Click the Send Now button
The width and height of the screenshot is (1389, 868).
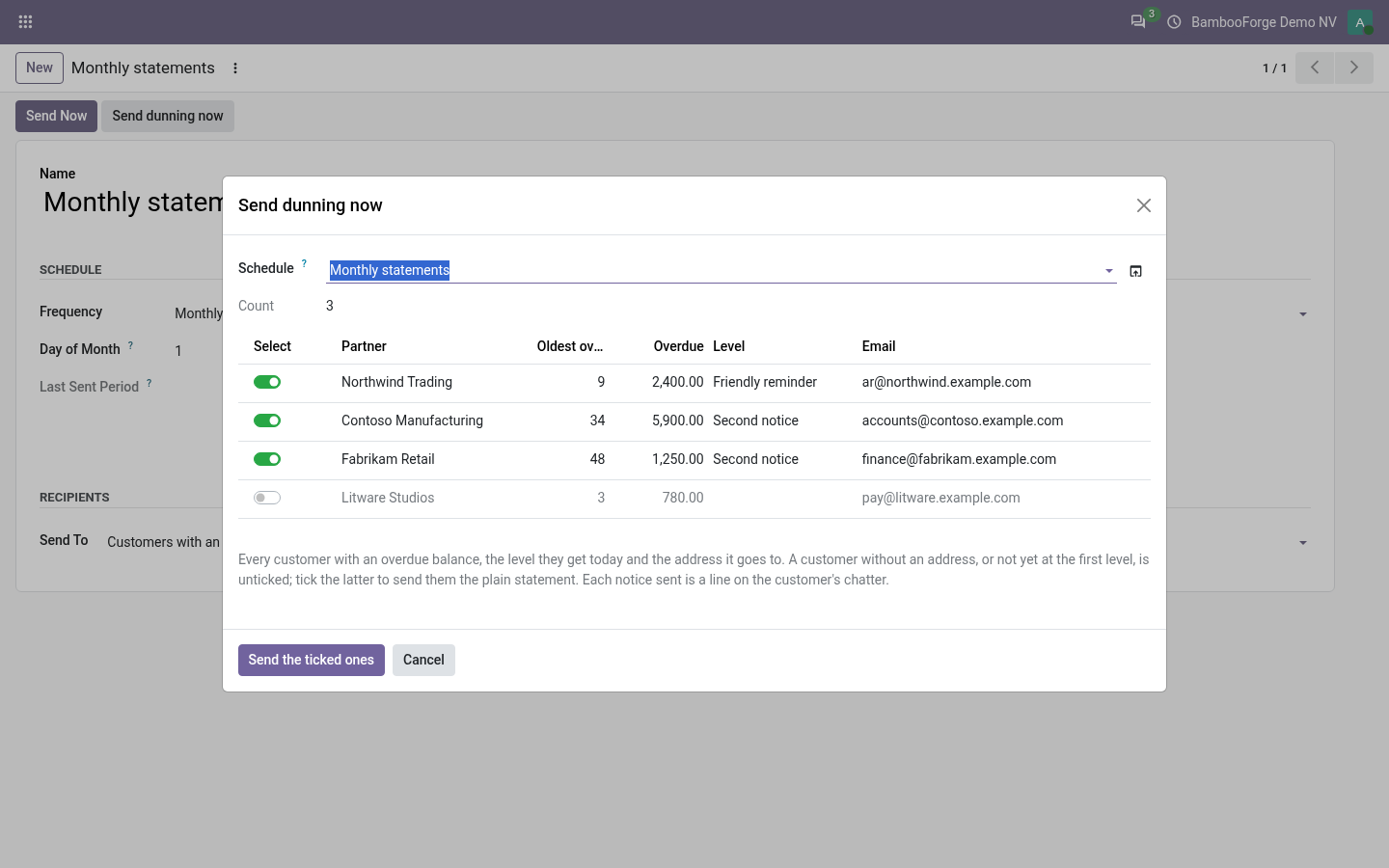pyautogui.click(x=57, y=116)
